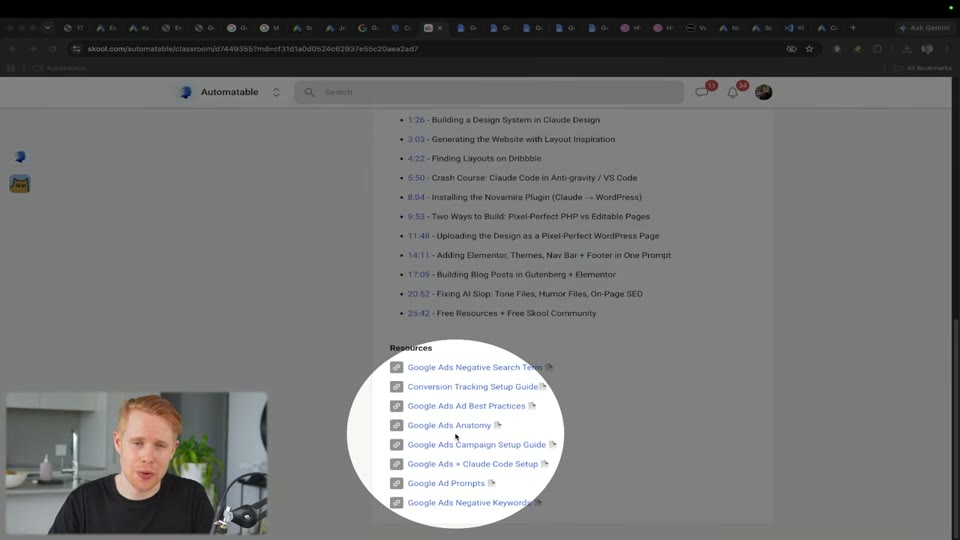This screenshot has height=540, width=960.
Task: Click link icon beside Google Ad Prompts
Action: pyautogui.click(x=397, y=484)
